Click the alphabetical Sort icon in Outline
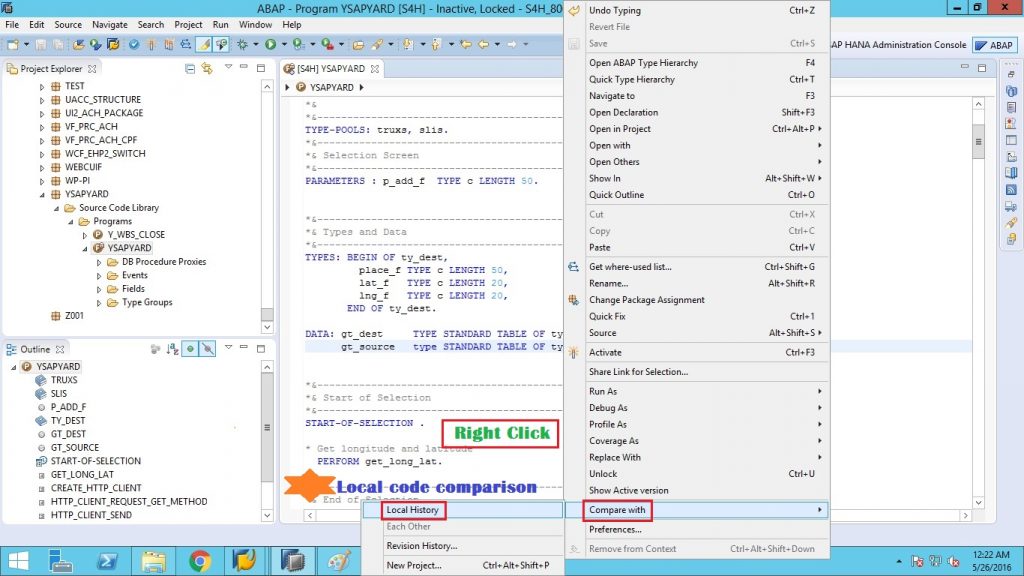 point(172,349)
